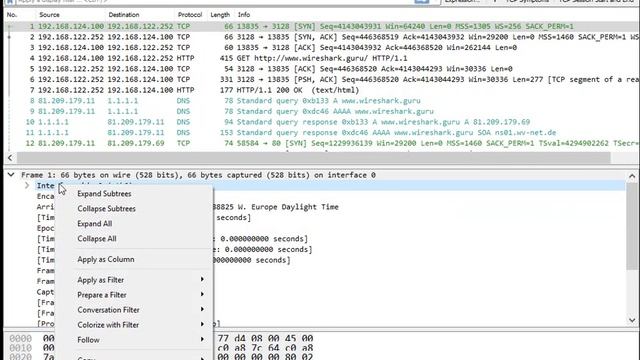Viewport: 640px width, 360px height.
Task: Click packet list scroll-left arrow
Action: [x=10, y=158]
